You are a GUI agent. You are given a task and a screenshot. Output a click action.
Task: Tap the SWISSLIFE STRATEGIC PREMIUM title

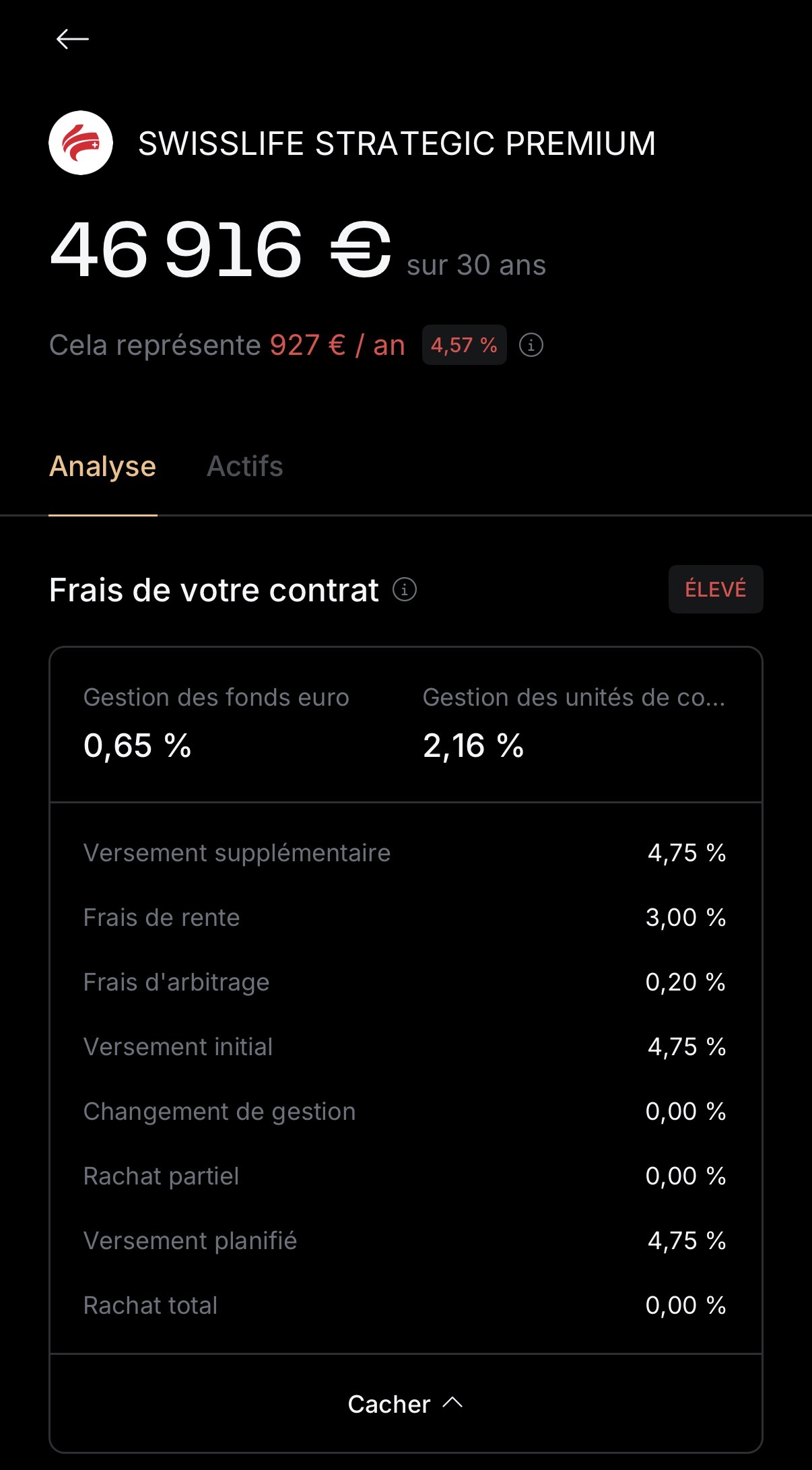point(397,143)
